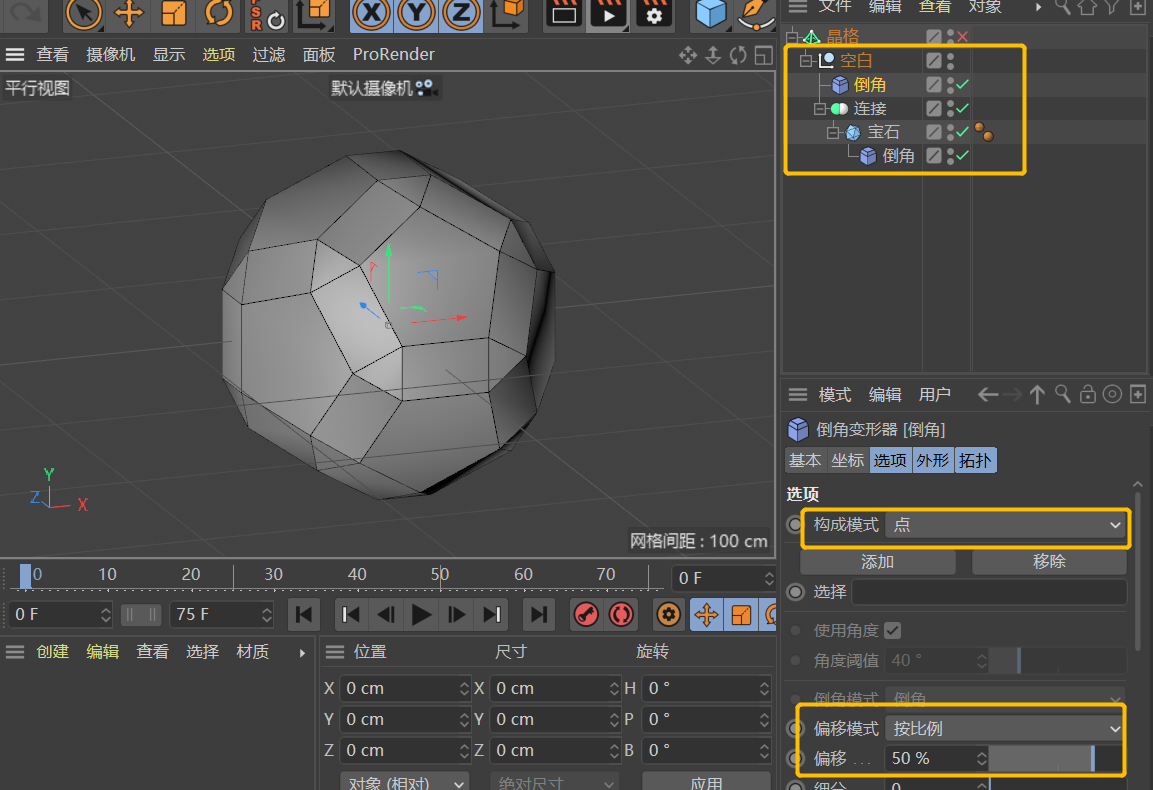This screenshot has height=790, width=1153.
Task: Activate the Move tool in top toolbar
Action: pos(129,13)
